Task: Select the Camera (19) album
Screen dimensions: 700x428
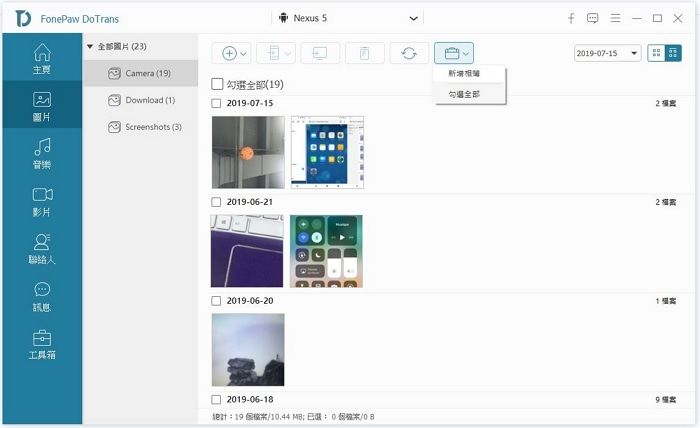Action: pos(141,73)
